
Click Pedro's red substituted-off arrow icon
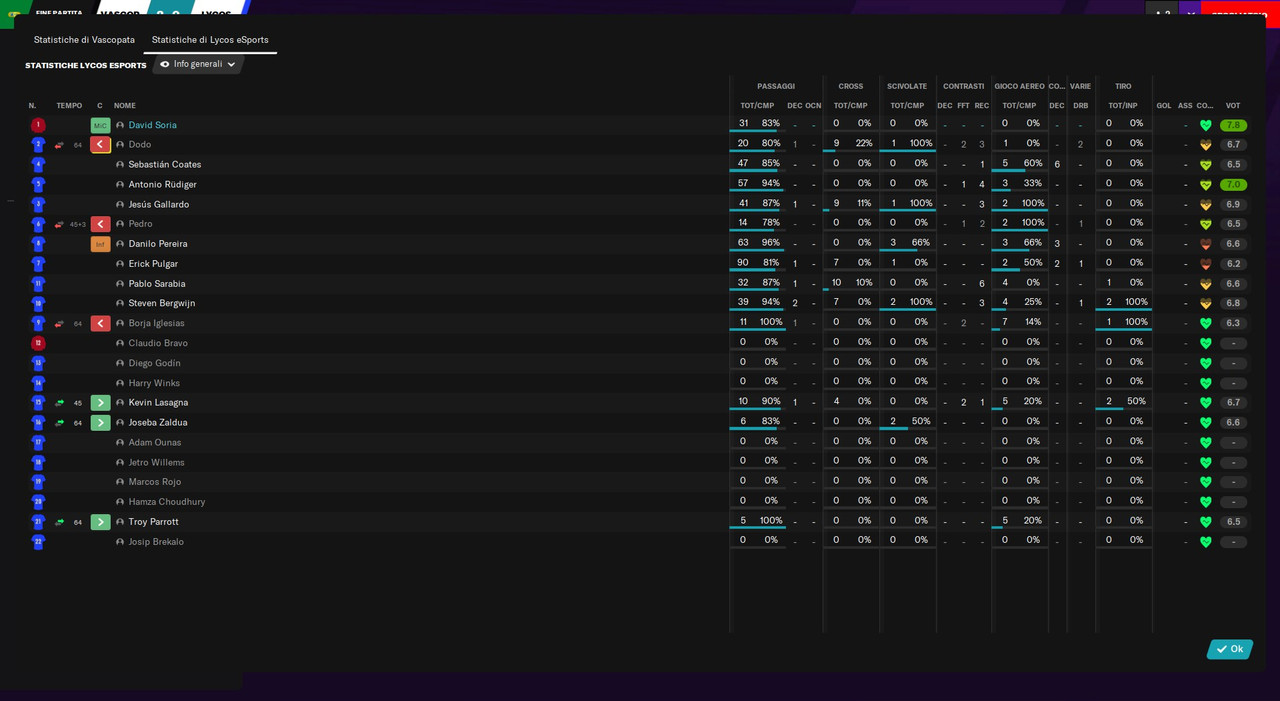tap(100, 224)
